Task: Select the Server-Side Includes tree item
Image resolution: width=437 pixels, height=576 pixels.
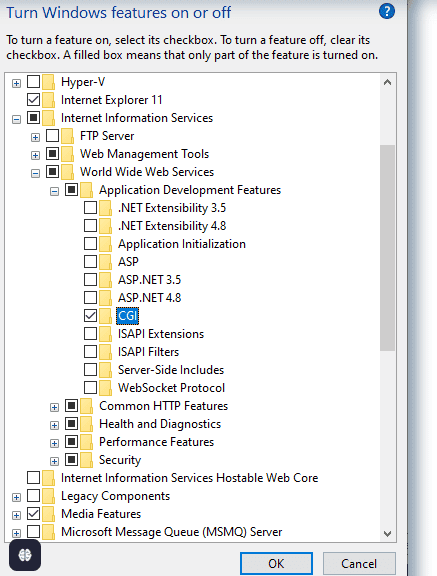Action: 171,370
